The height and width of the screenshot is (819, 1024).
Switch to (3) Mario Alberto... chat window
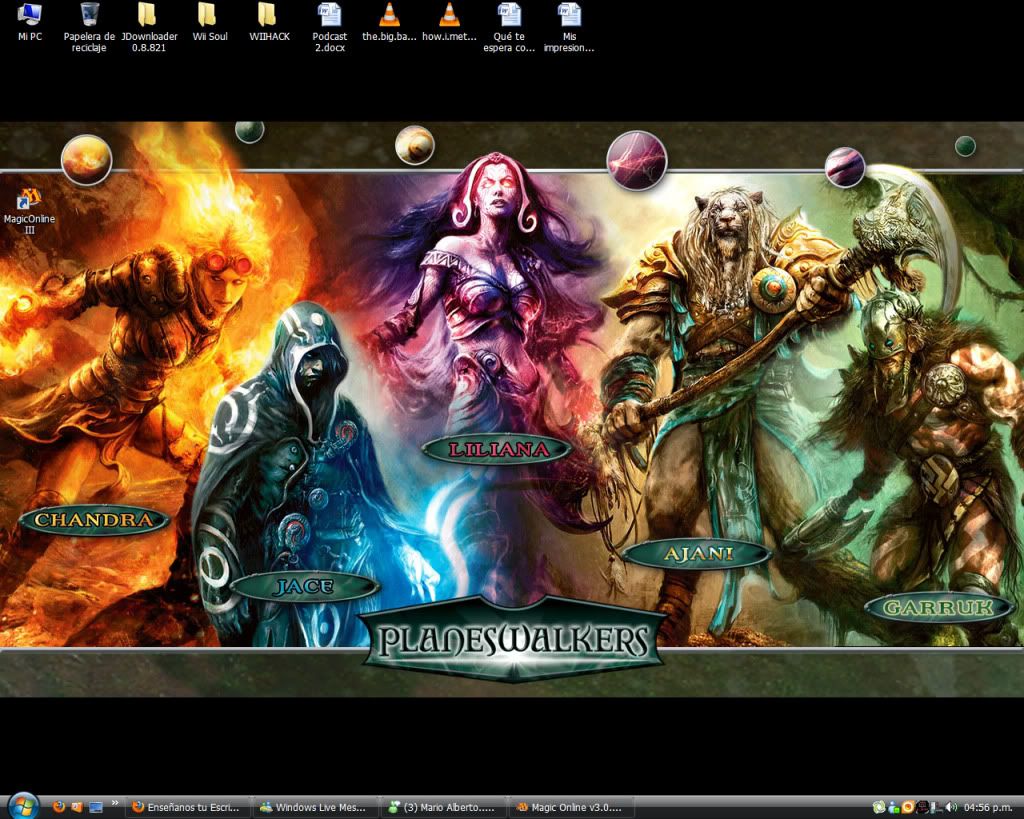pyautogui.click(x=444, y=807)
